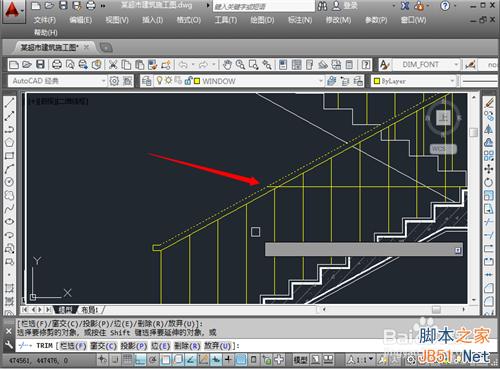The image size is (500, 370).
Task: Choose the Mirror modify tool
Action: pyautogui.click(x=489, y=129)
